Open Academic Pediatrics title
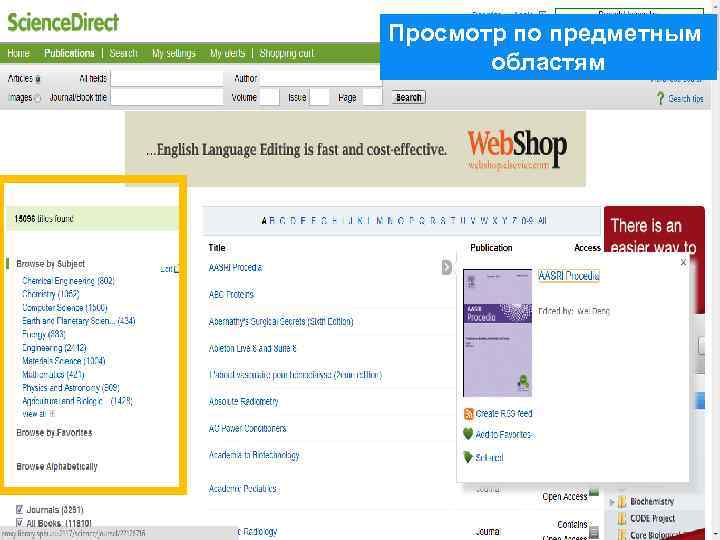 tap(242, 489)
